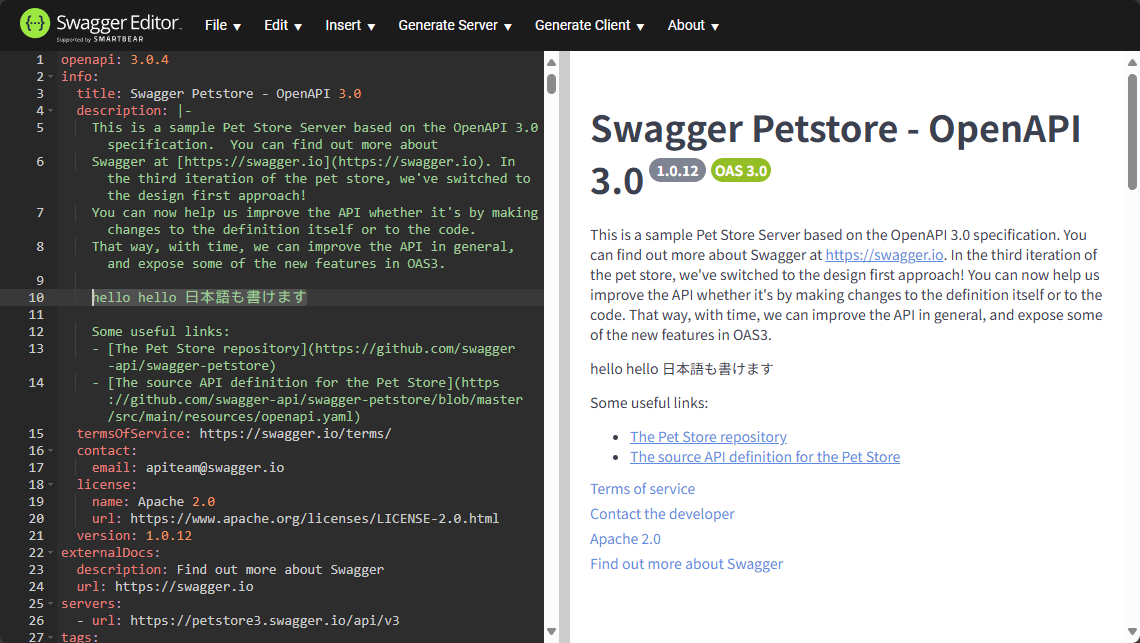Open the Insert menu
Image resolution: width=1140 pixels, height=643 pixels.
tap(349, 25)
